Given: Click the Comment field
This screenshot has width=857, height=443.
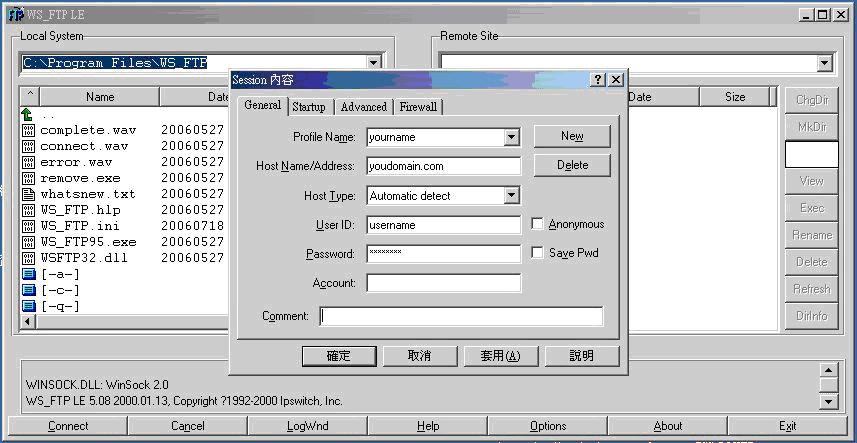Looking at the screenshot, I should (x=461, y=316).
